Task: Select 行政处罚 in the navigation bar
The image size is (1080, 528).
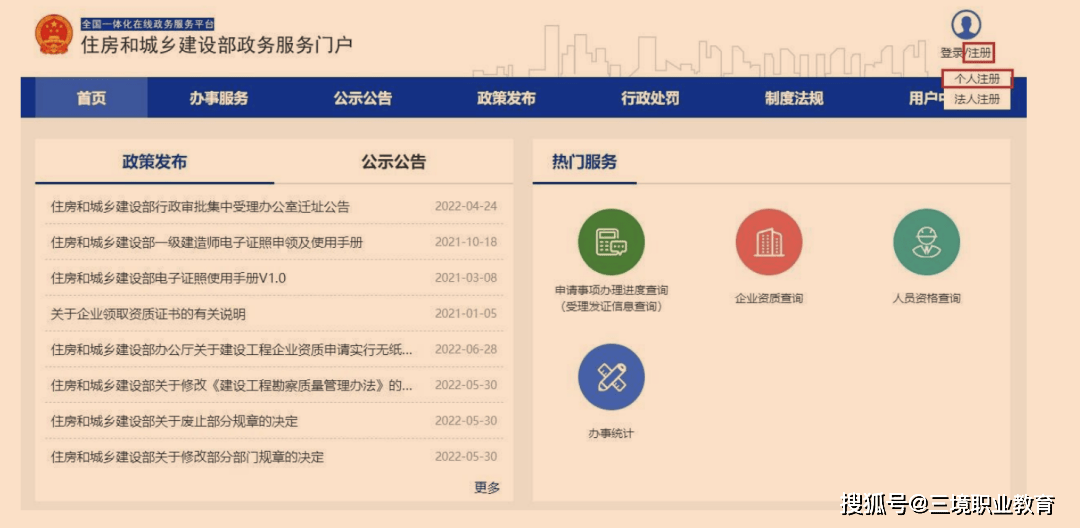Action: (650, 98)
